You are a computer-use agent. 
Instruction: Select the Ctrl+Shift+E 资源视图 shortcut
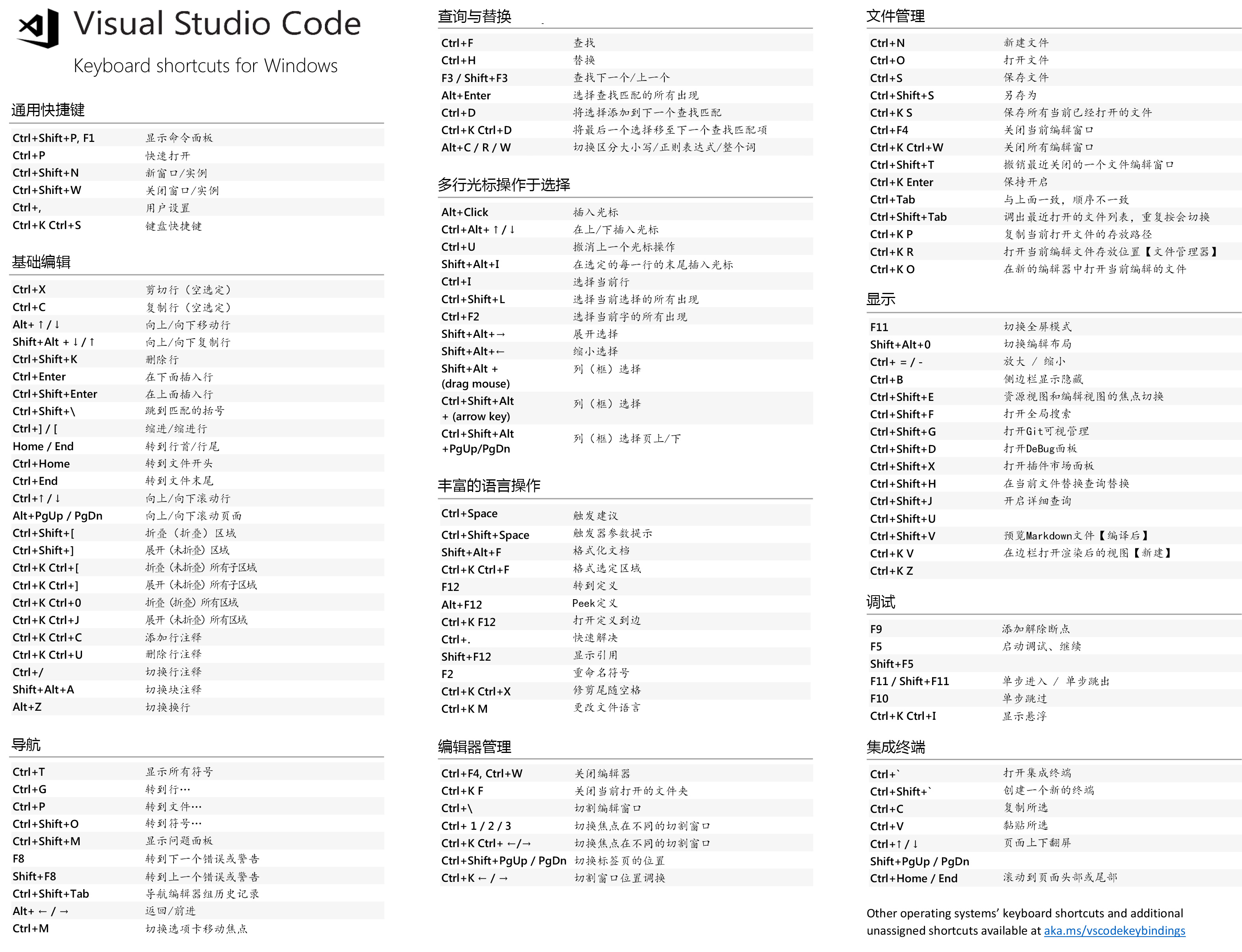click(x=903, y=397)
